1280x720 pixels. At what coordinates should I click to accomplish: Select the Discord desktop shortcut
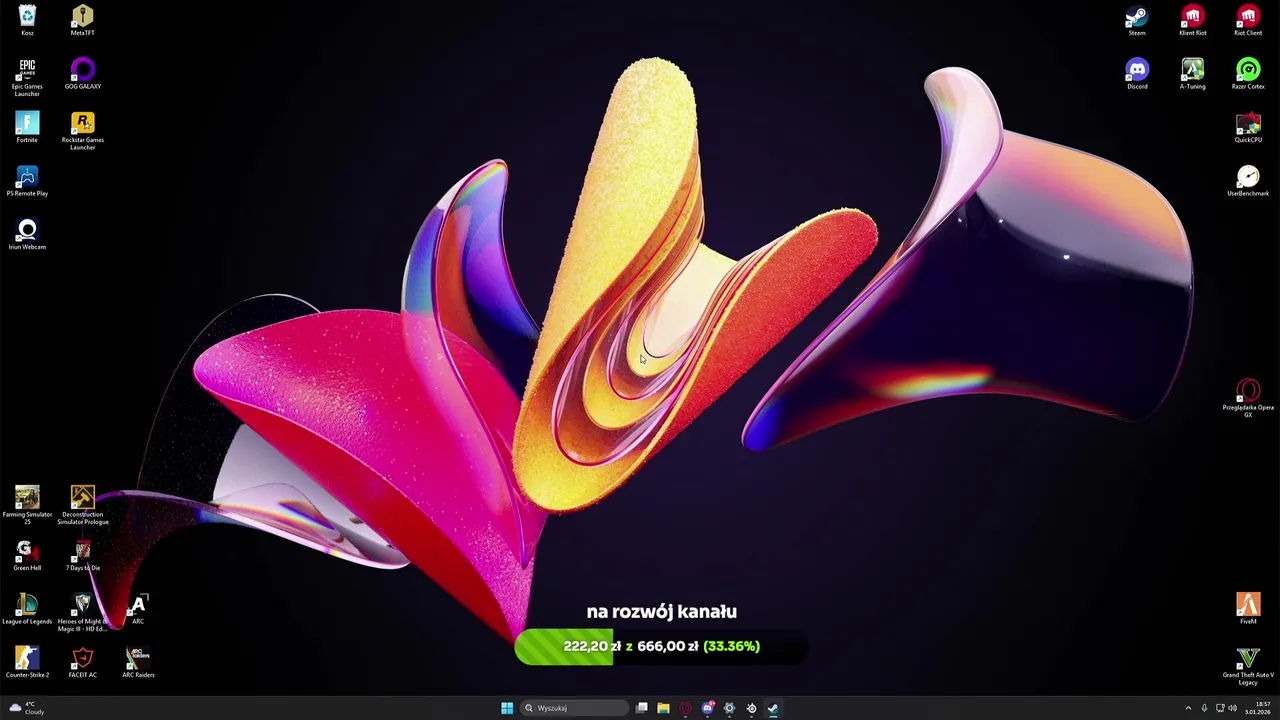click(x=1137, y=74)
